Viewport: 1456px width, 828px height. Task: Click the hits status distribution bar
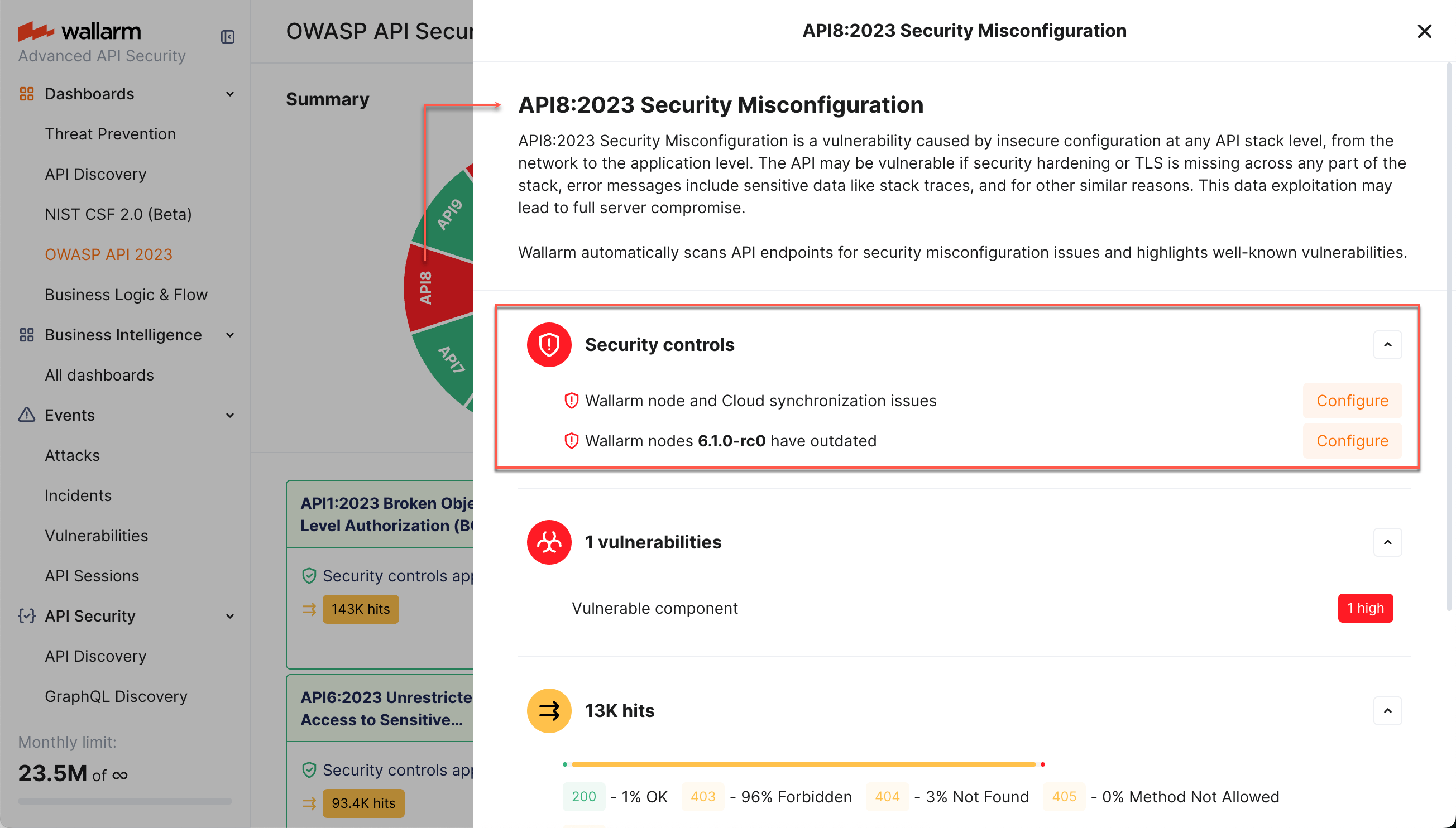point(802,764)
